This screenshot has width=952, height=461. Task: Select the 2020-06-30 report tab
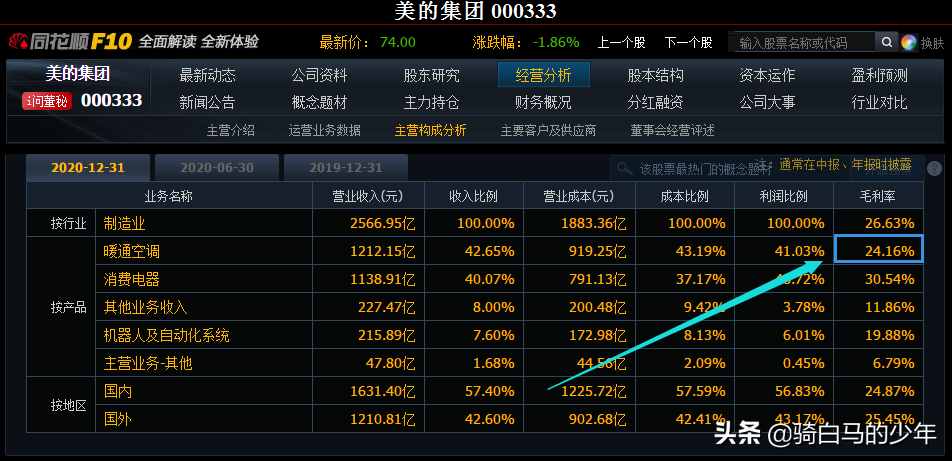click(x=217, y=168)
